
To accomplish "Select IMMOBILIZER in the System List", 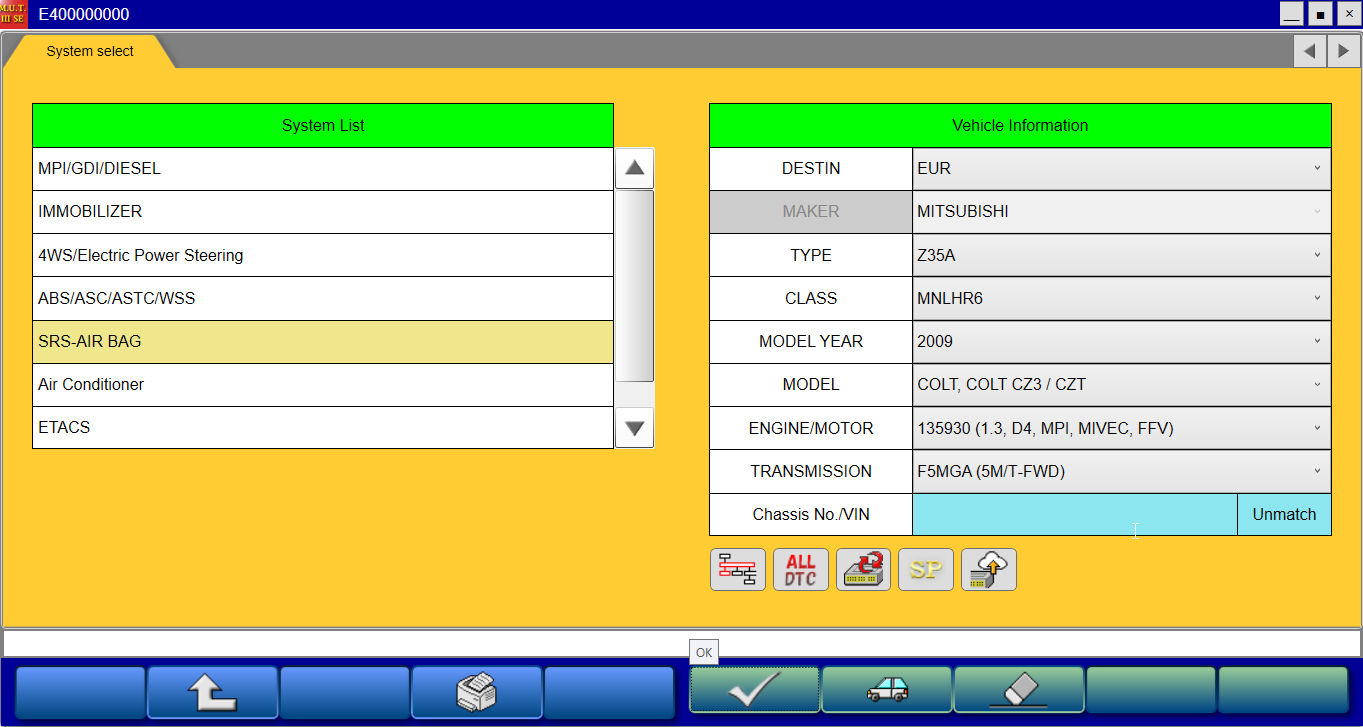I will point(322,212).
